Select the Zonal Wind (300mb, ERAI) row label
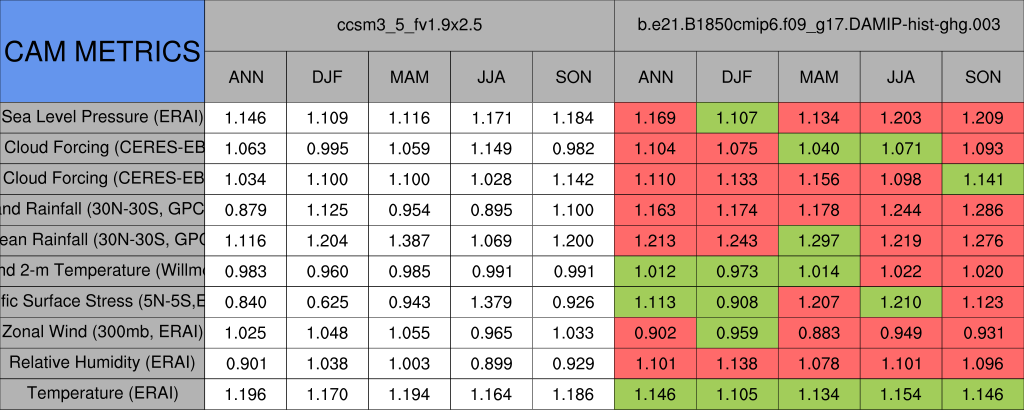 (102, 331)
